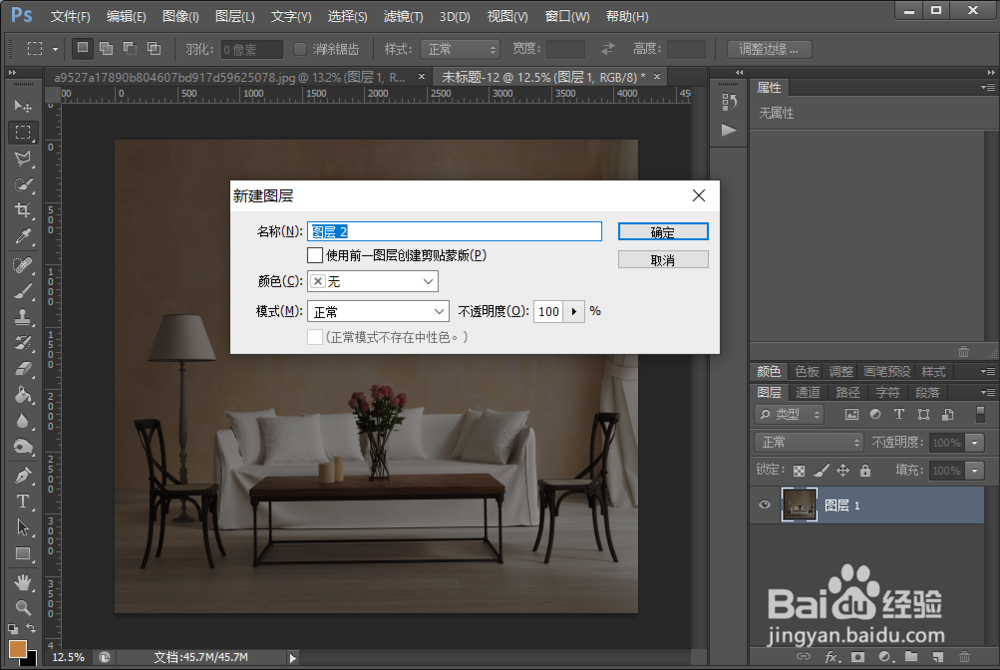Click the add layer style fx icon

832,656
